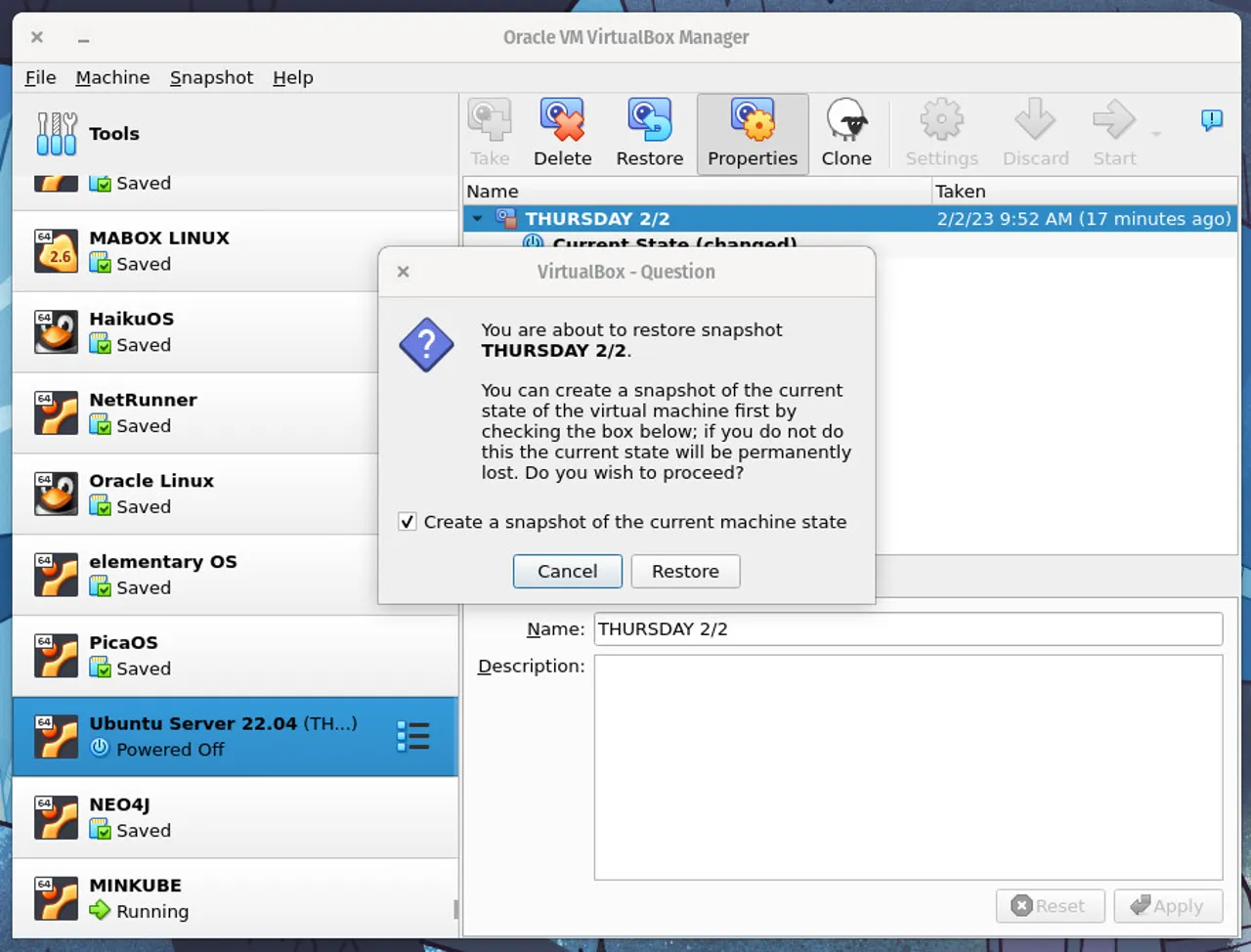
Task: Click Cancel in the Question dialog
Action: coord(567,571)
